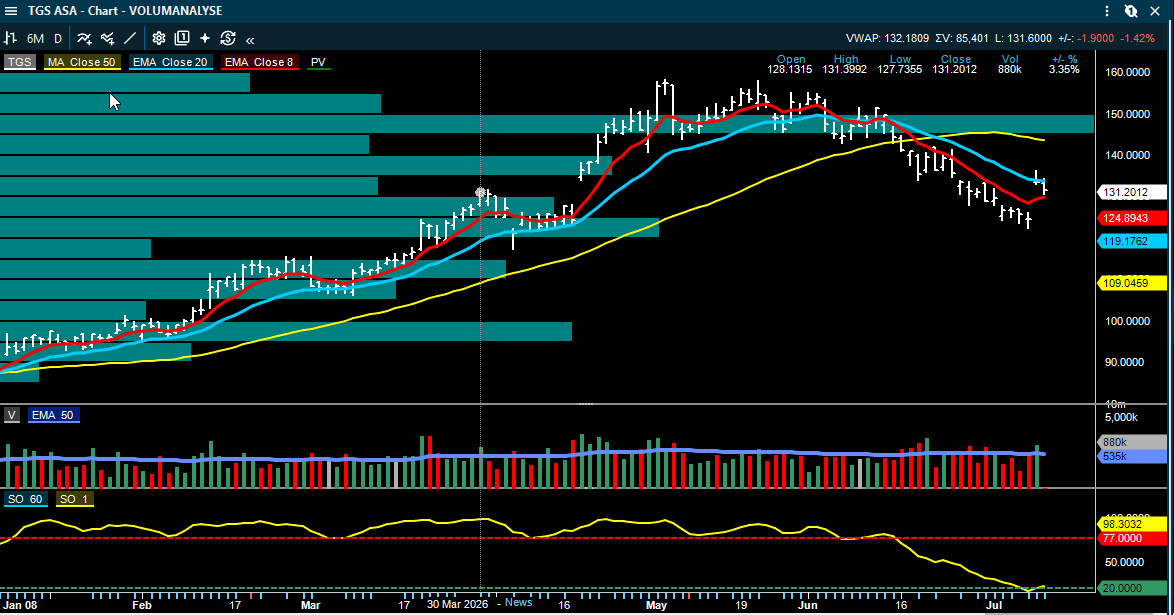Click the -1.42% change percentage
The width and height of the screenshot is (1174, 615).
[1138, 38]
